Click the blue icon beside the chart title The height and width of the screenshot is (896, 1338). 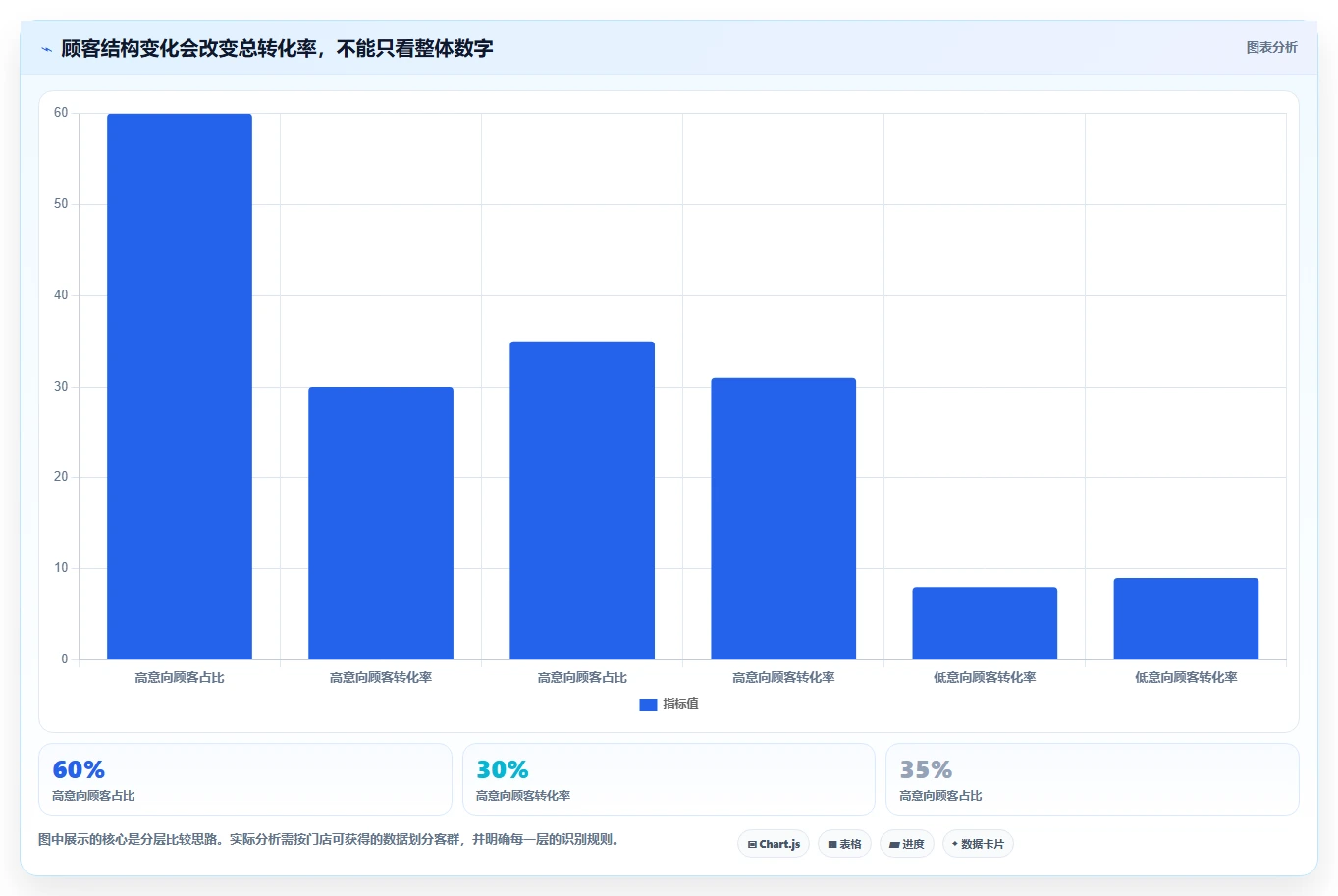click(x=46, y=49)
